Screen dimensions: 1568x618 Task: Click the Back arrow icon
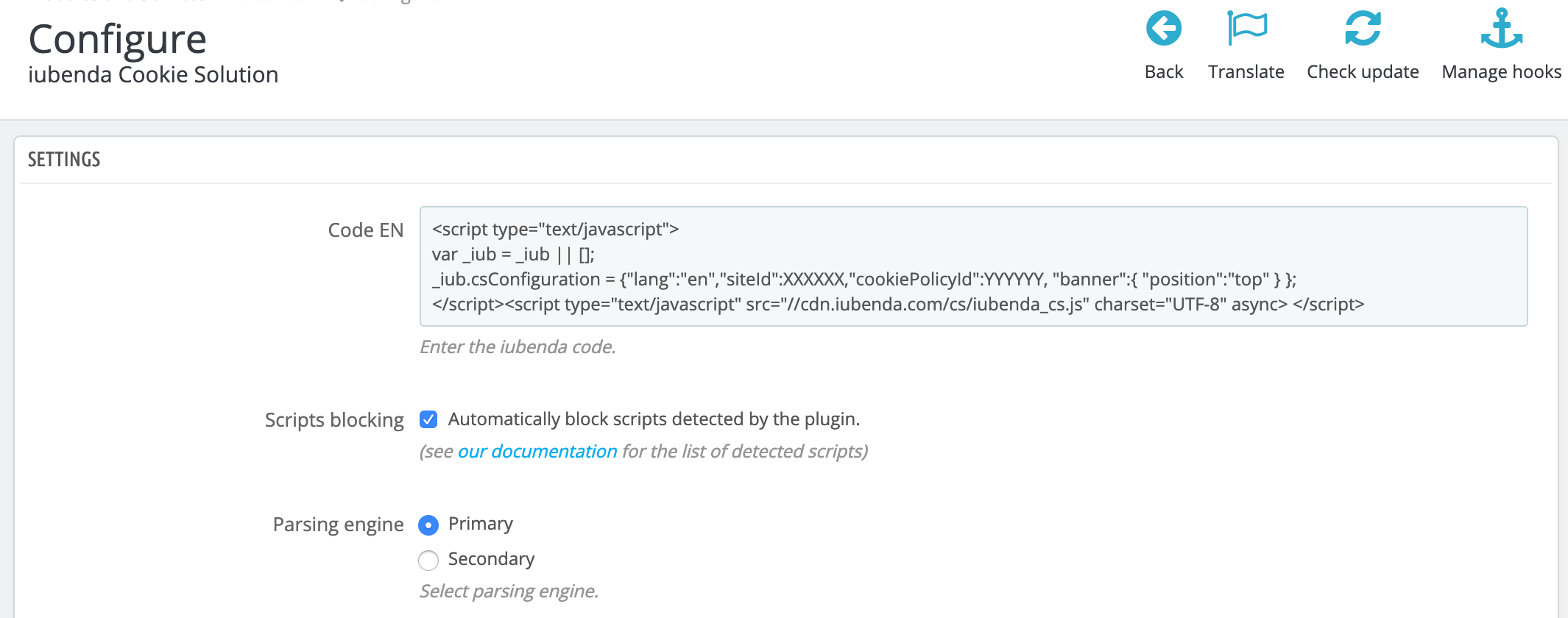coord(1163,29)
